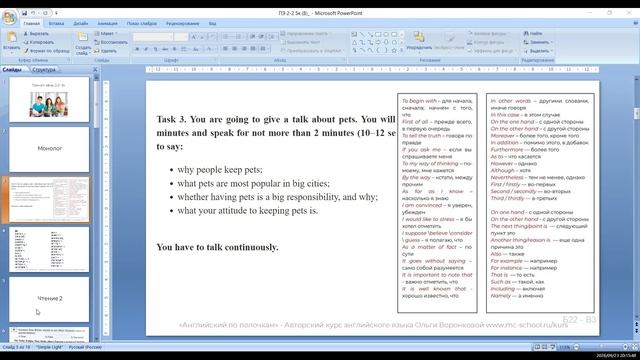Open the Рецензирование ribbon tab
Screen dimensions: 640x360
point(182,24)
